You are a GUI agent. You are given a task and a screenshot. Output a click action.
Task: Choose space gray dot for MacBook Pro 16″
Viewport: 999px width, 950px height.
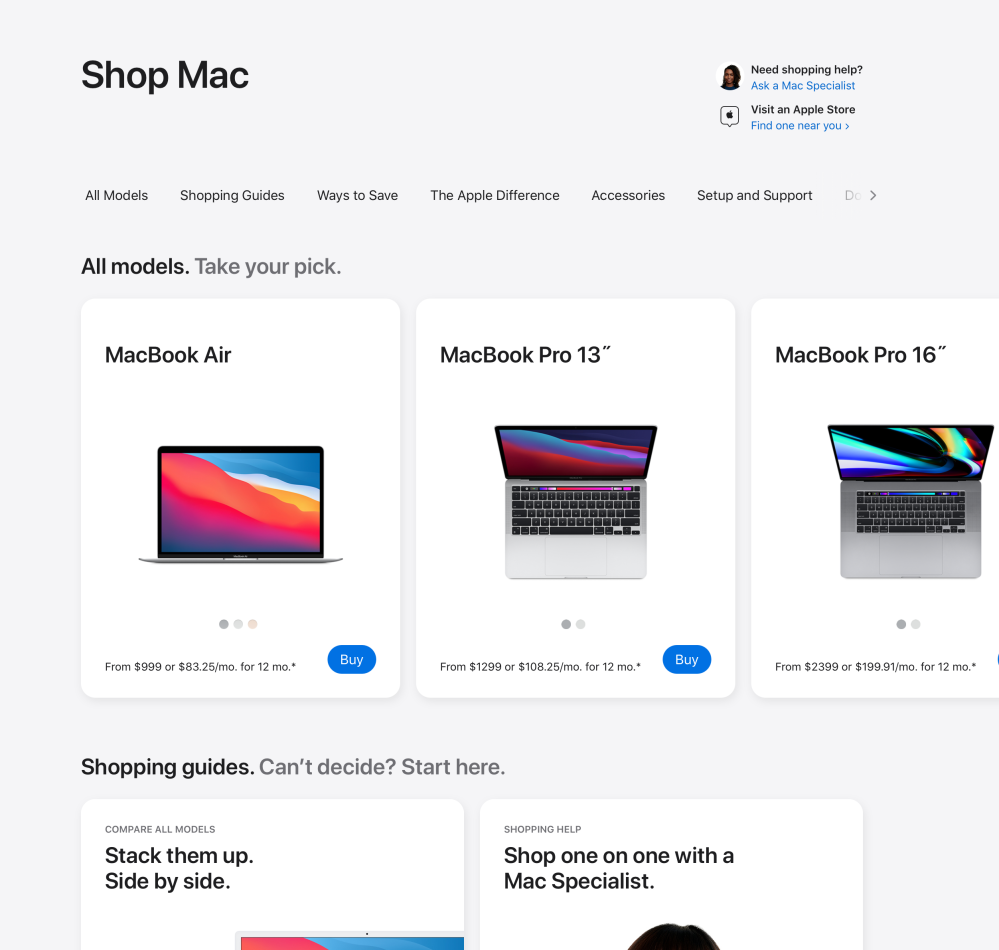click(x=901, y=624)
